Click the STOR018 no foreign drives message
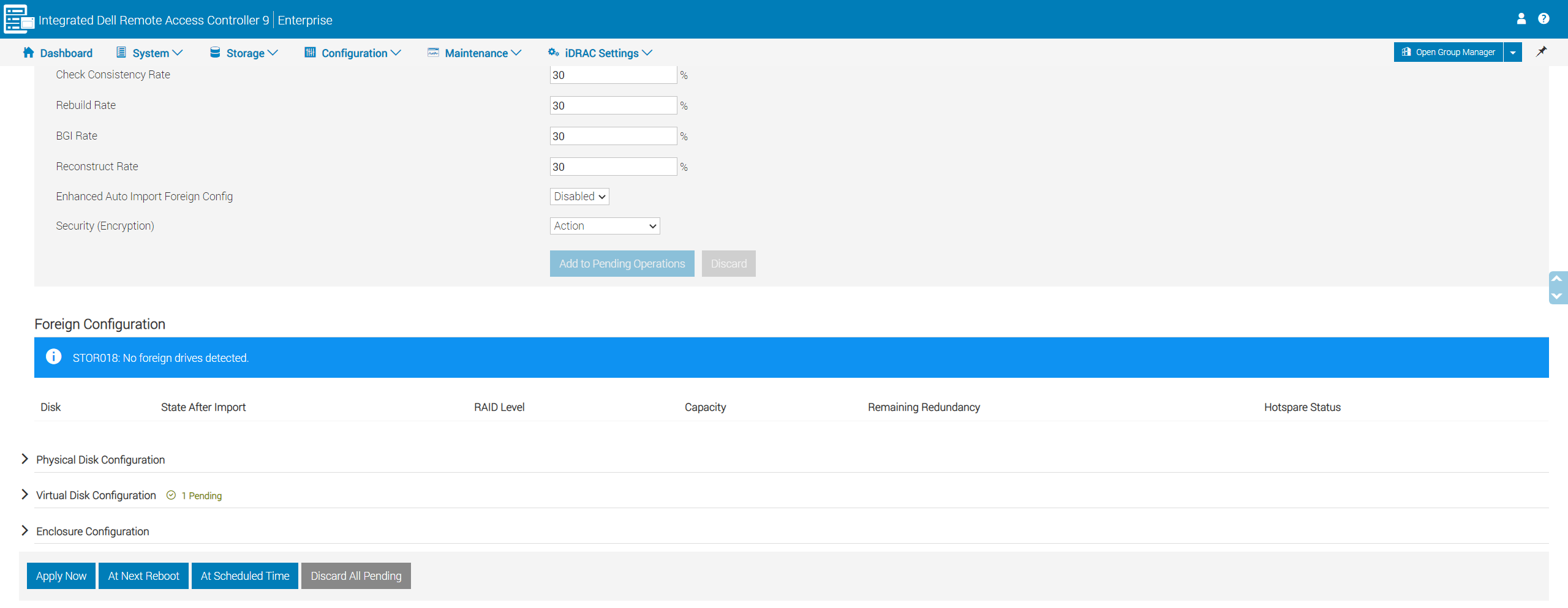Viewport: 1568px width, 608px height. tap(160, 358)
